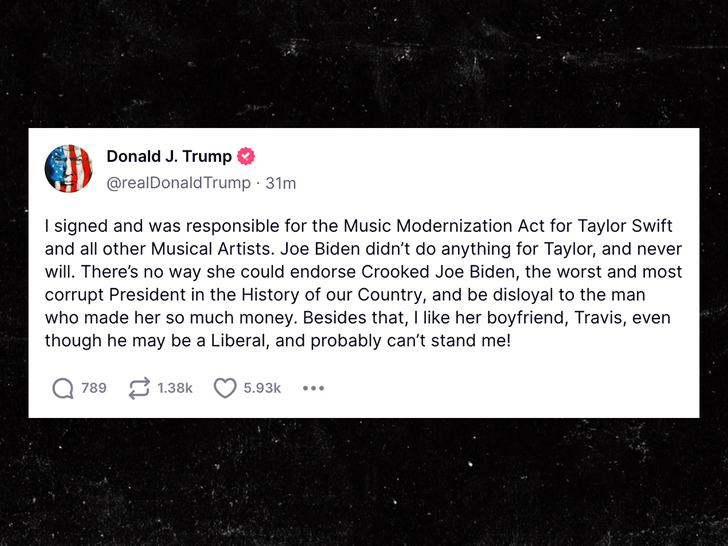Viewport: 728px width, 546px height.
Task: Click the red verified badge
Action: (245, 157)
